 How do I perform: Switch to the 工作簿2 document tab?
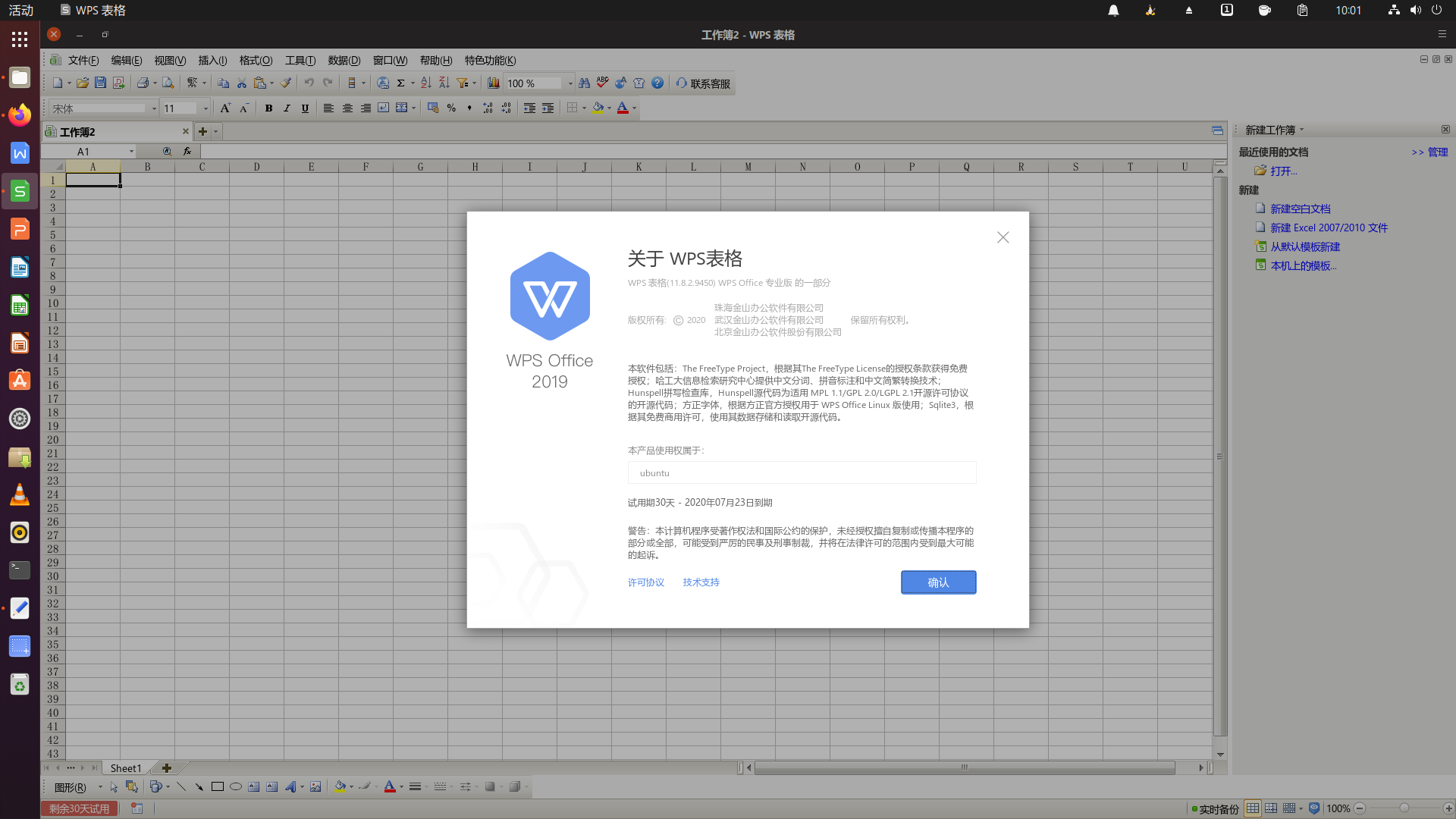click(x=118, y=132)
